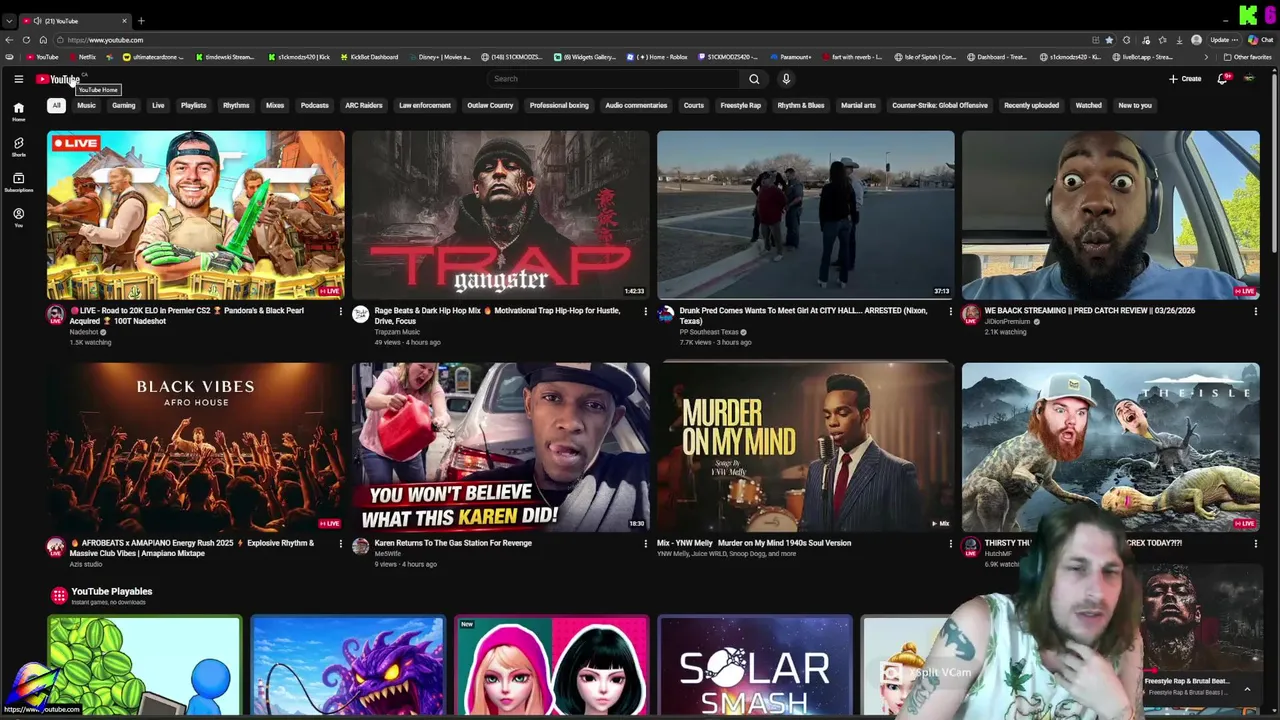Select the Freestyle Rap filter chip
Image resolution: width=1280 pixels, height=720 pixels.
click(x=740, y=105)
